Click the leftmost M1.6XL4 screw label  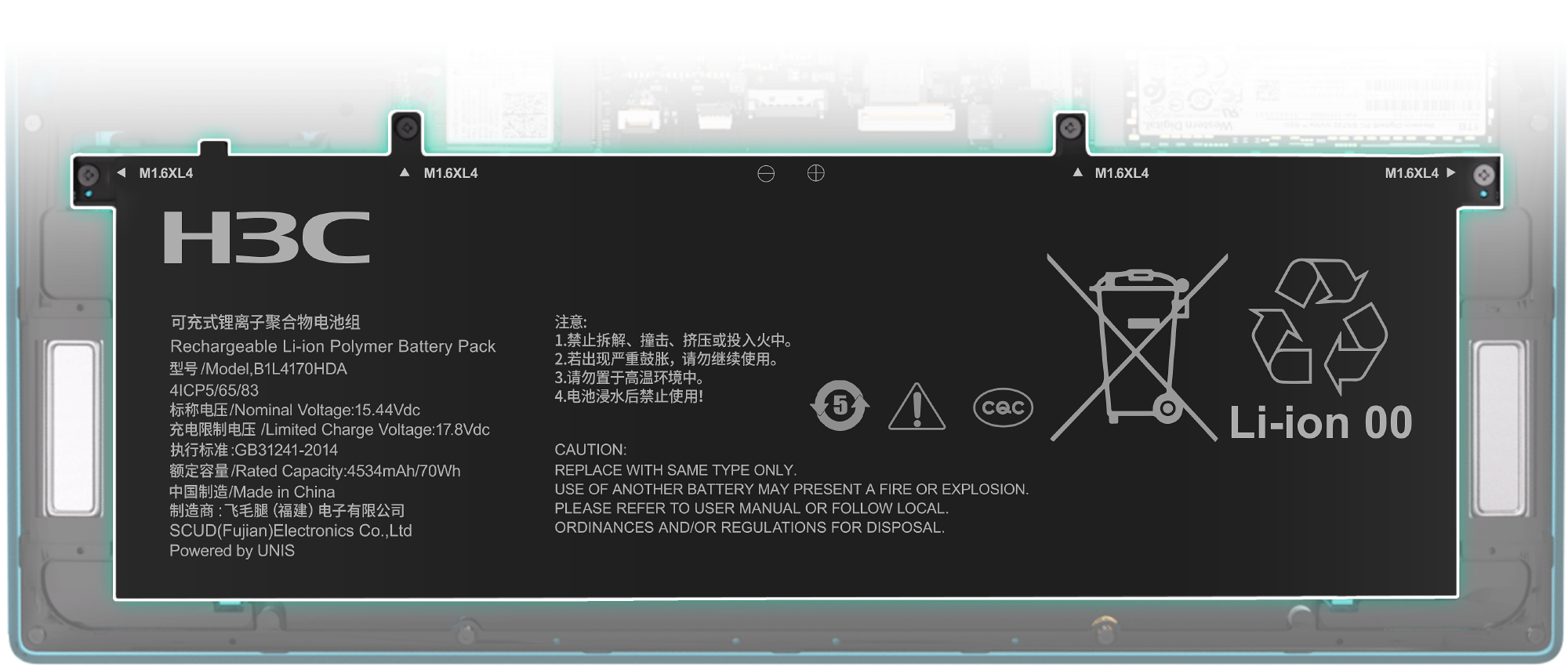click(165, 173)
